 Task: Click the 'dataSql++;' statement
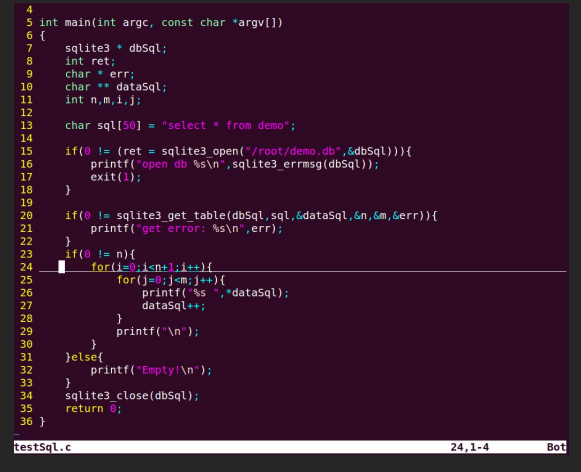tap(173, 306)
